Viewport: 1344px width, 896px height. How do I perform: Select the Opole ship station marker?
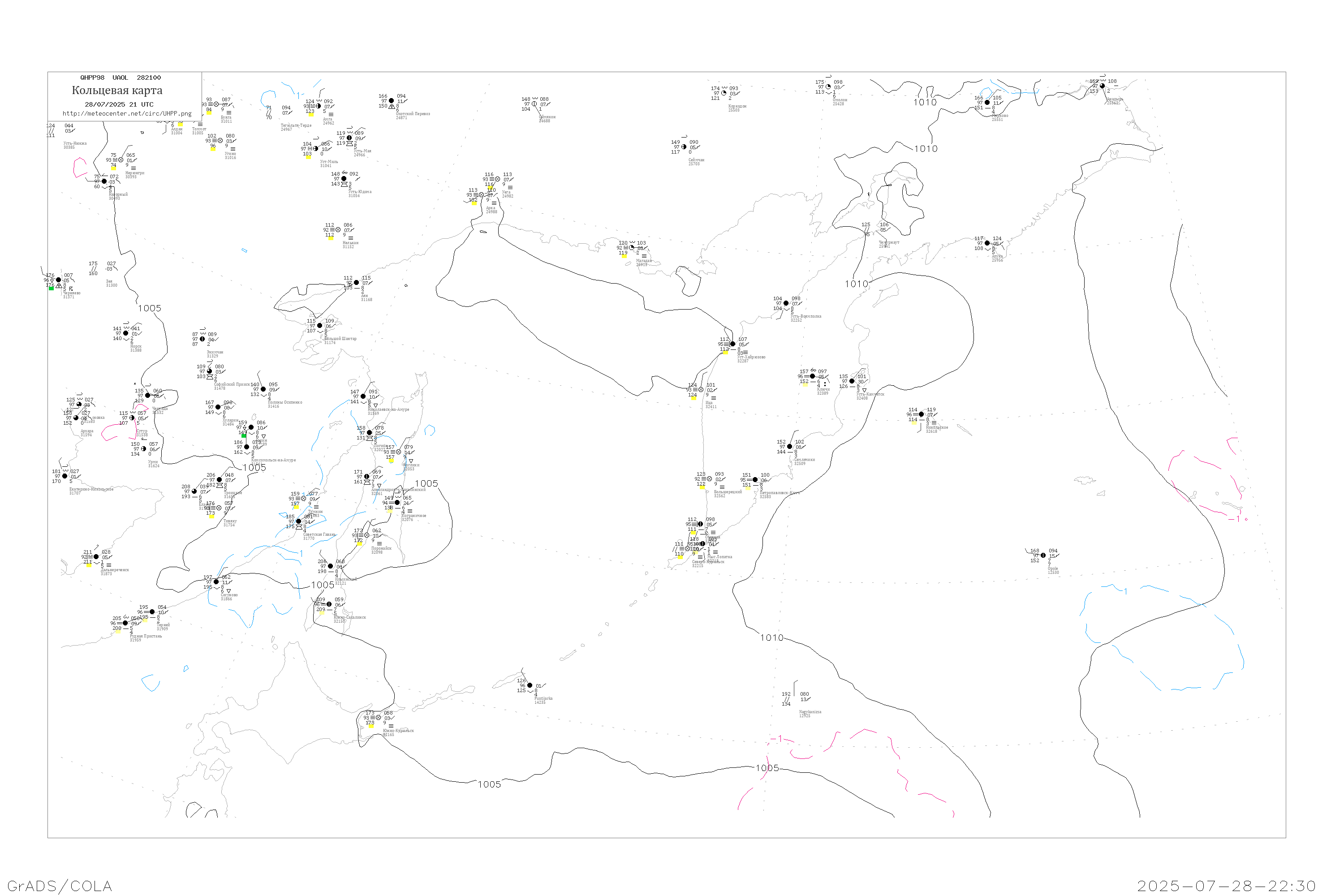pyautogui.click(x=1043, y=556)
